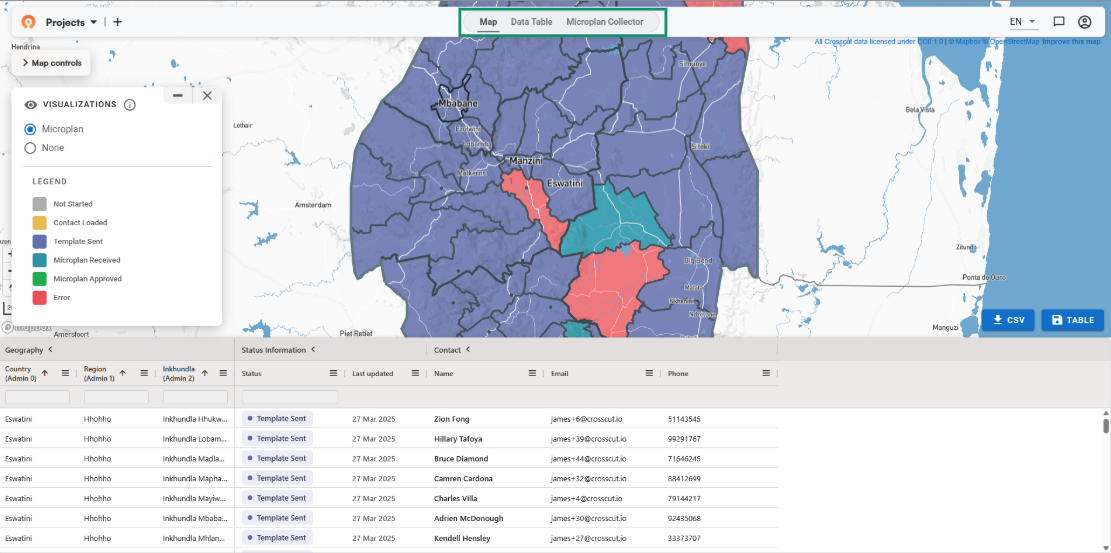The image size is (1111, 553).
Task: Open Name column menu icon
Action: (x=532, y=373)
